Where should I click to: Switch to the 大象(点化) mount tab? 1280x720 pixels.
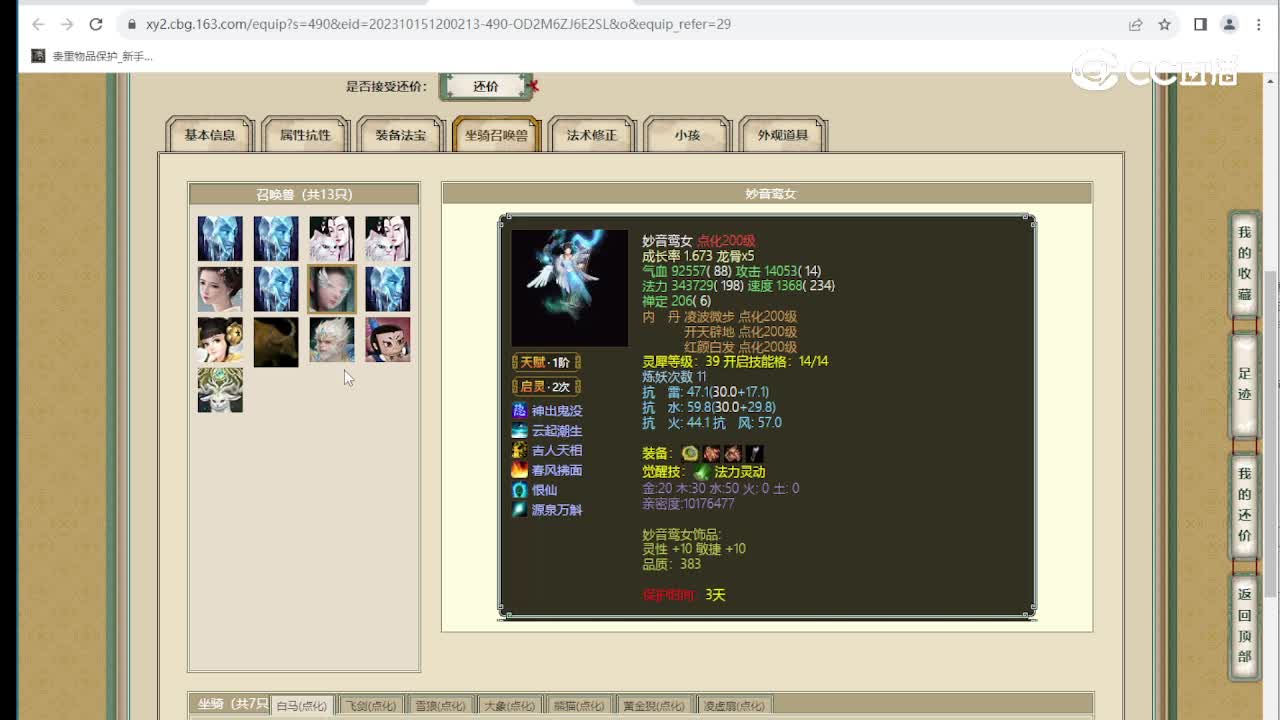[510, 706]
